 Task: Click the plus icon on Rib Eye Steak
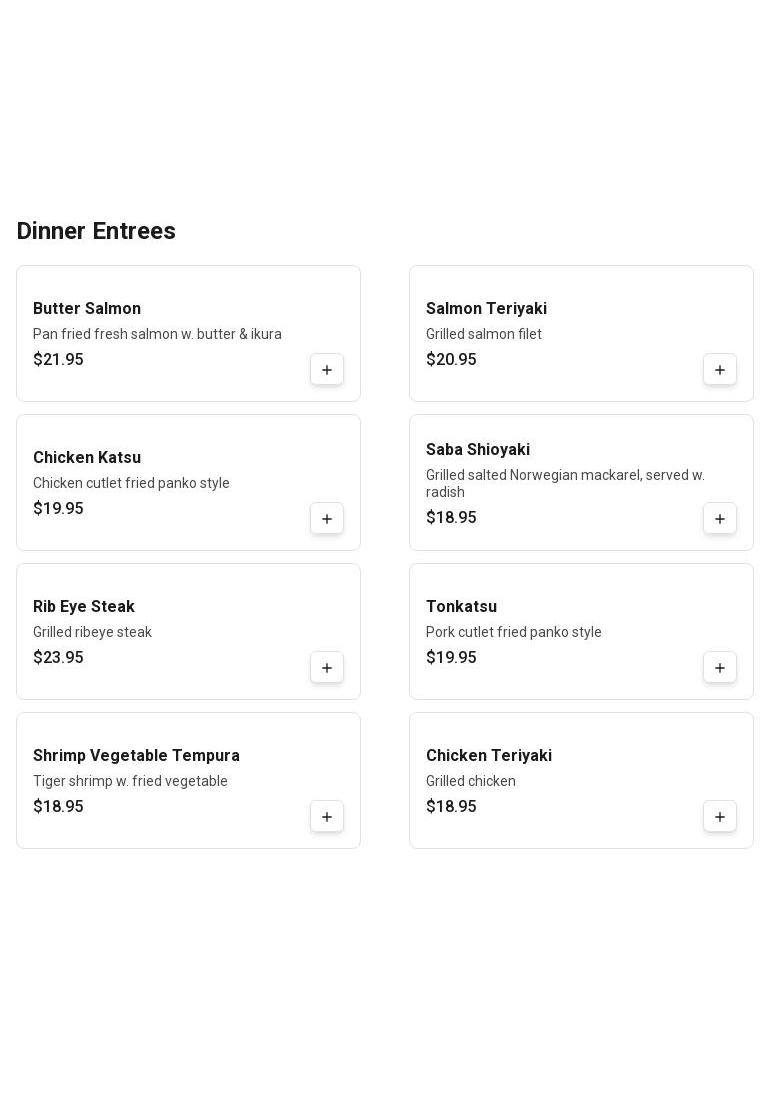click(x=327, y=668)
